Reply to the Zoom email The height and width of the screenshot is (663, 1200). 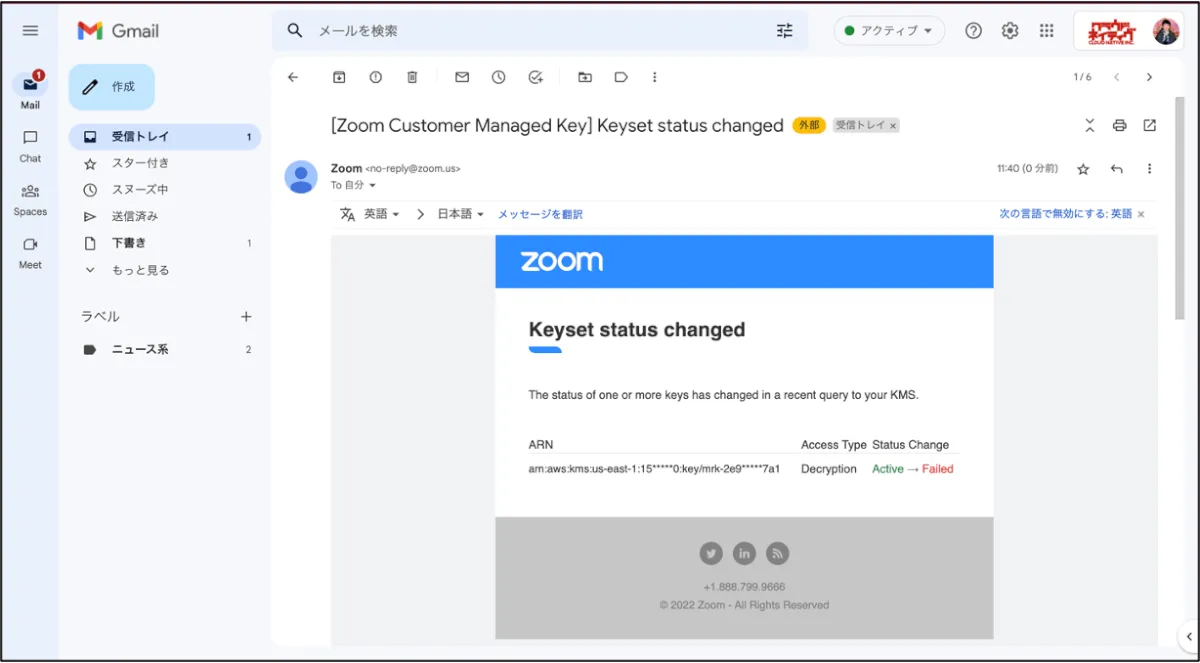coord(1117,169)
